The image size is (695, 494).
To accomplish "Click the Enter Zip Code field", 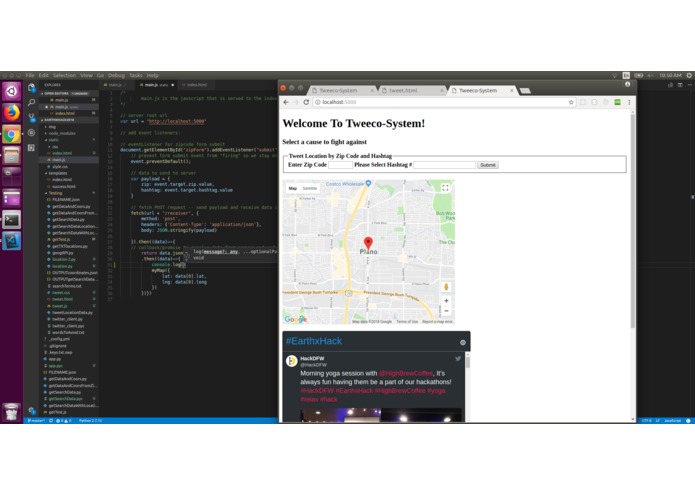I will (x=340, y=165).
